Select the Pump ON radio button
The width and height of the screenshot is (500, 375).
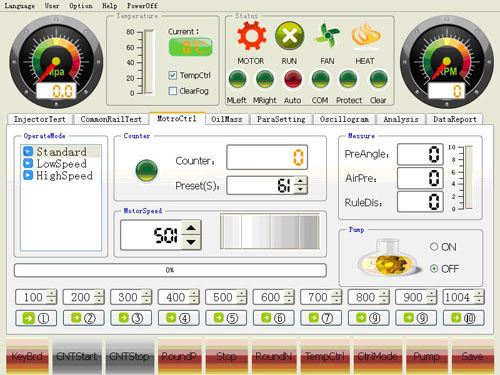coord(434,247)
